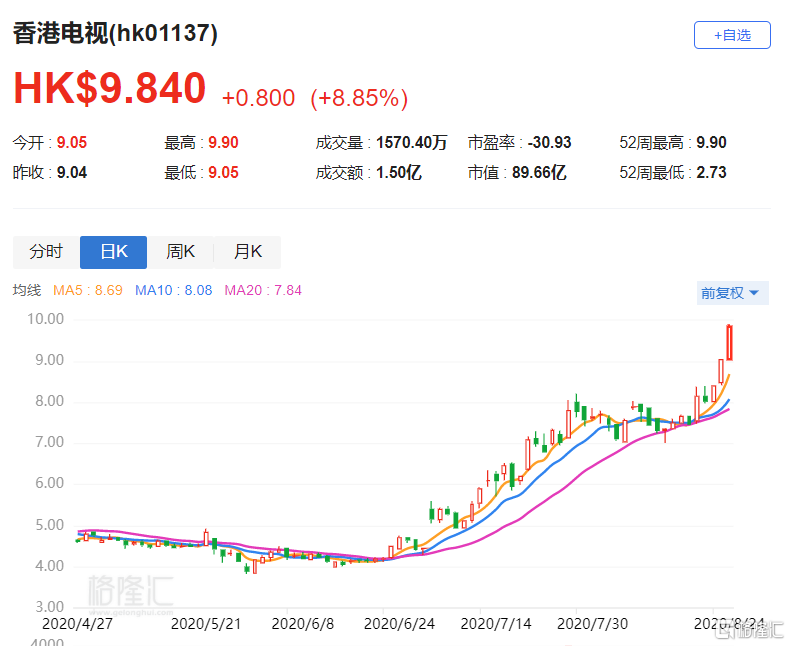Click the day high value next to 最高
Screen dimensions: 790x646
(223, 143)
